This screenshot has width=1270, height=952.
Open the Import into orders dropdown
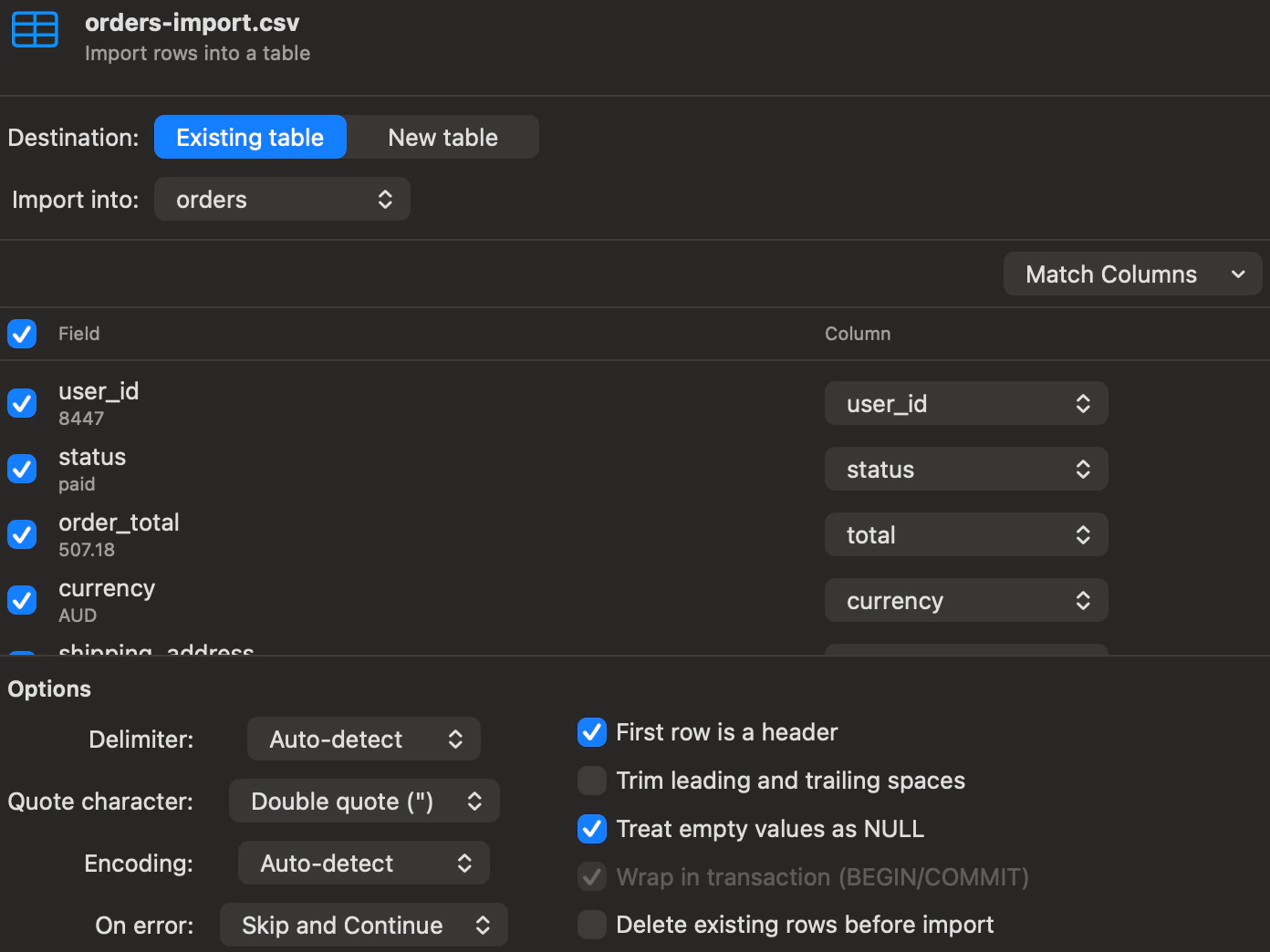point(282,199)
